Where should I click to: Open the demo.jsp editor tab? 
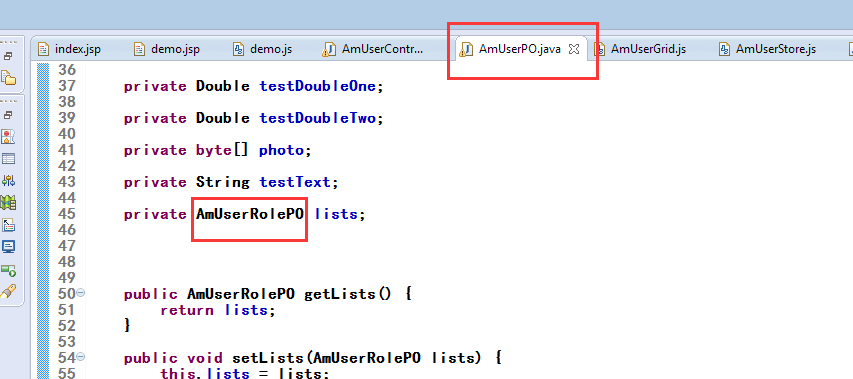[x=167, y=49]
